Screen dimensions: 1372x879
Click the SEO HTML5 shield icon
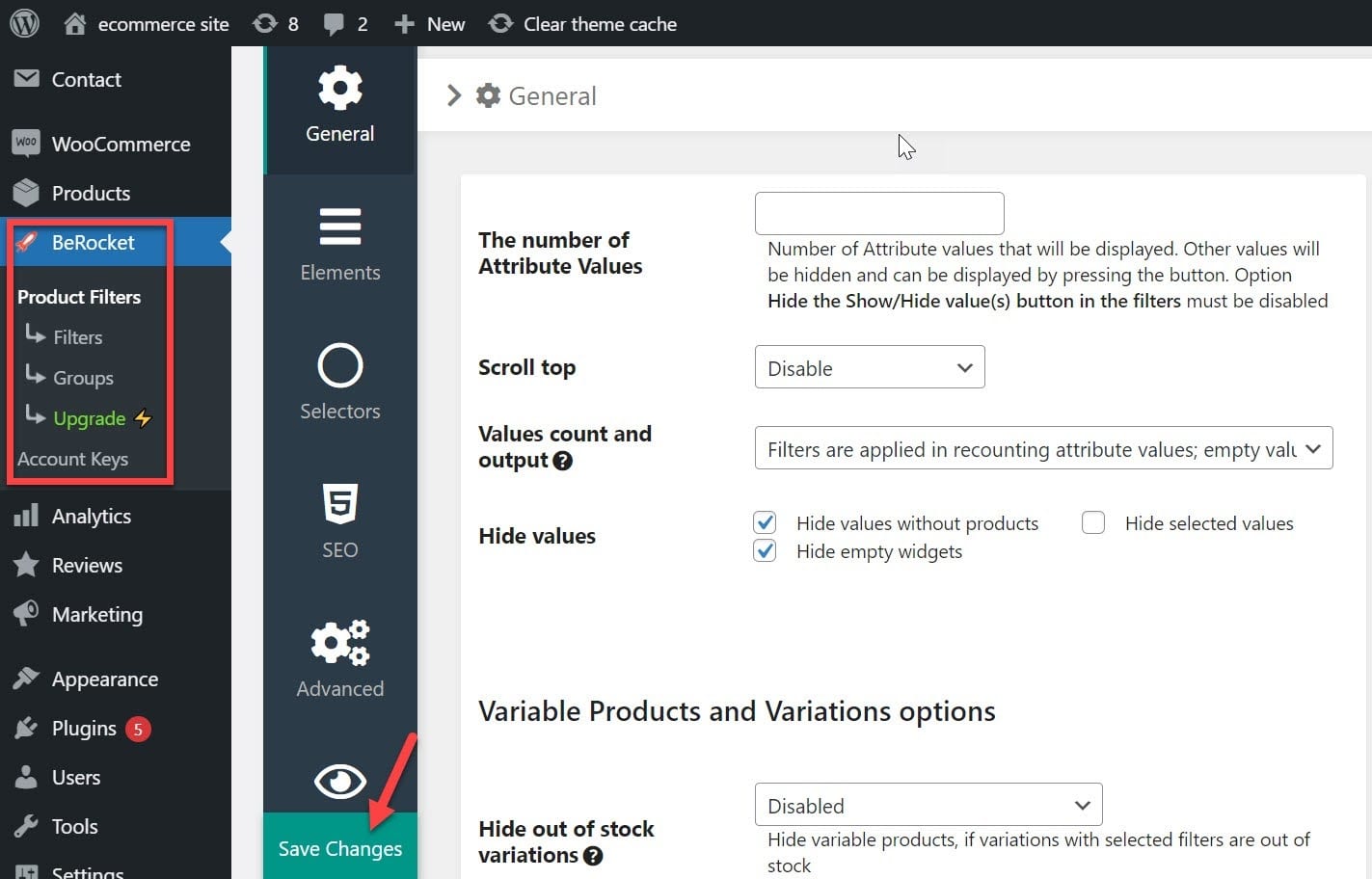[x=340, y=504]
